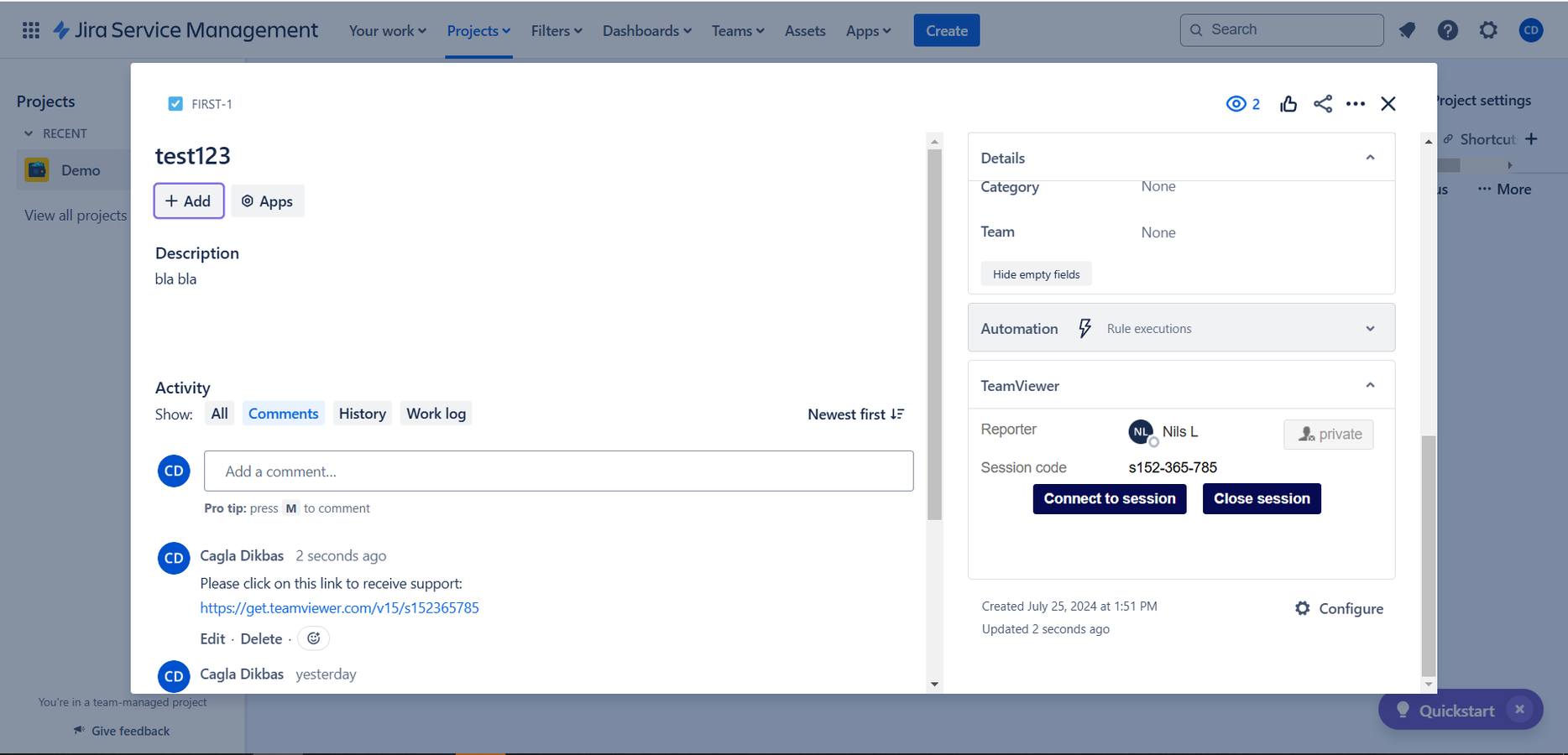Close the issue dialog with X
1568x755 pixels.
click(x=1388, y=104)
